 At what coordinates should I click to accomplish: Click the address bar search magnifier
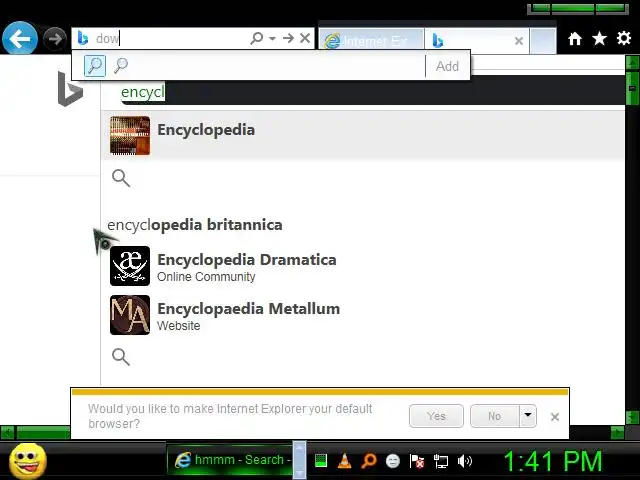click(x=257, y=38)
